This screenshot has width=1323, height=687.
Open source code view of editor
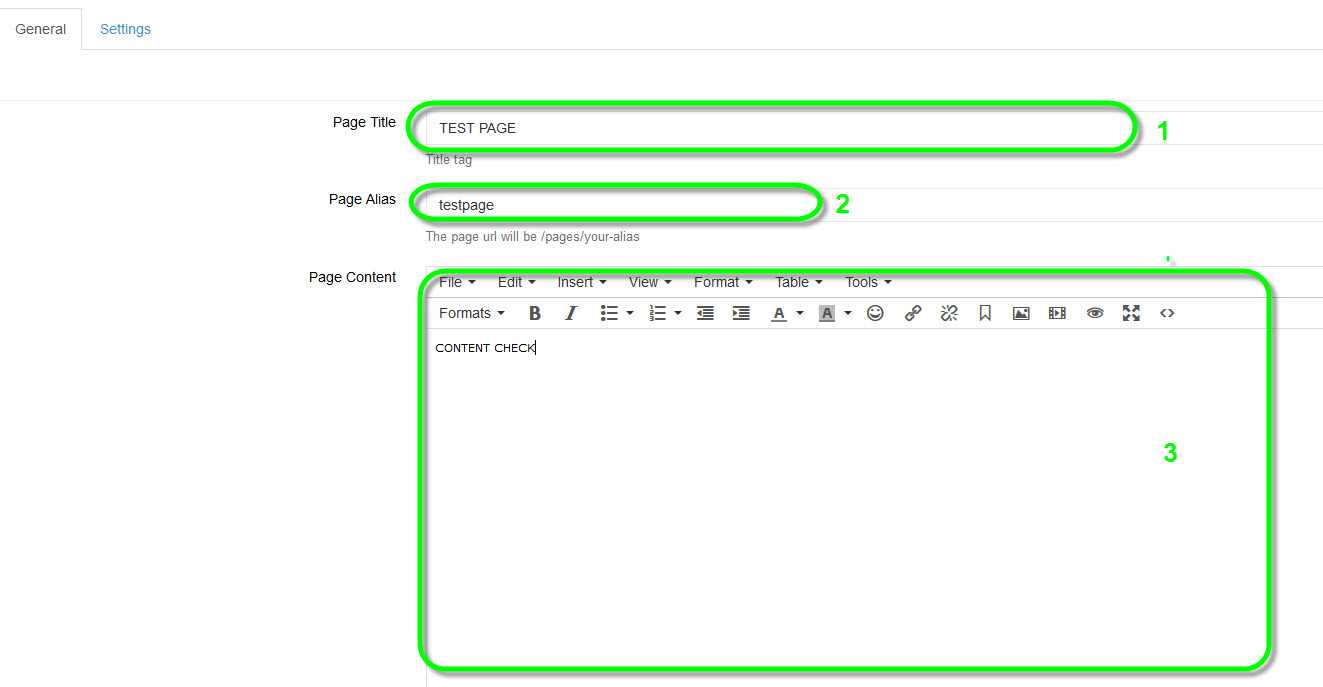[1167, 313]
